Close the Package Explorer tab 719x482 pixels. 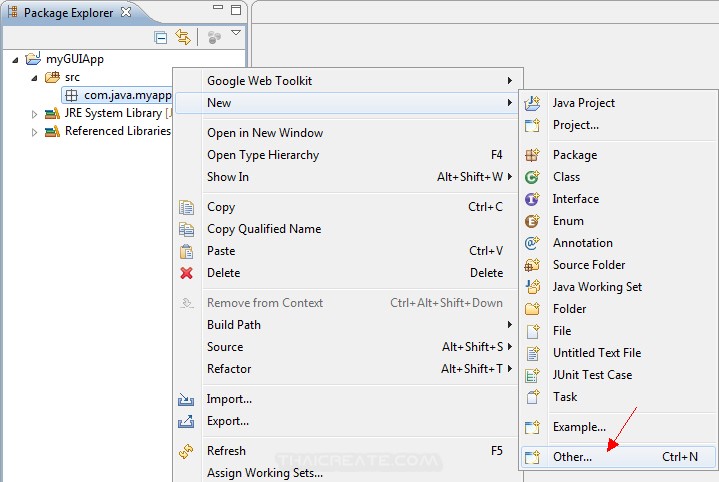125,13
